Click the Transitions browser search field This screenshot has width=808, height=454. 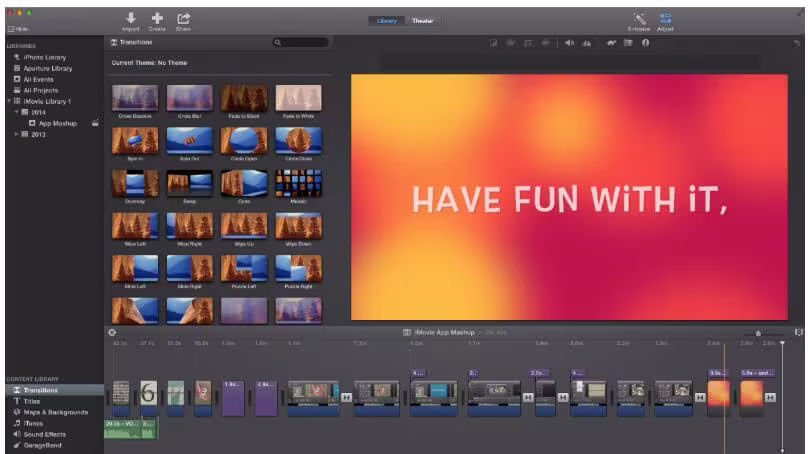301,42
